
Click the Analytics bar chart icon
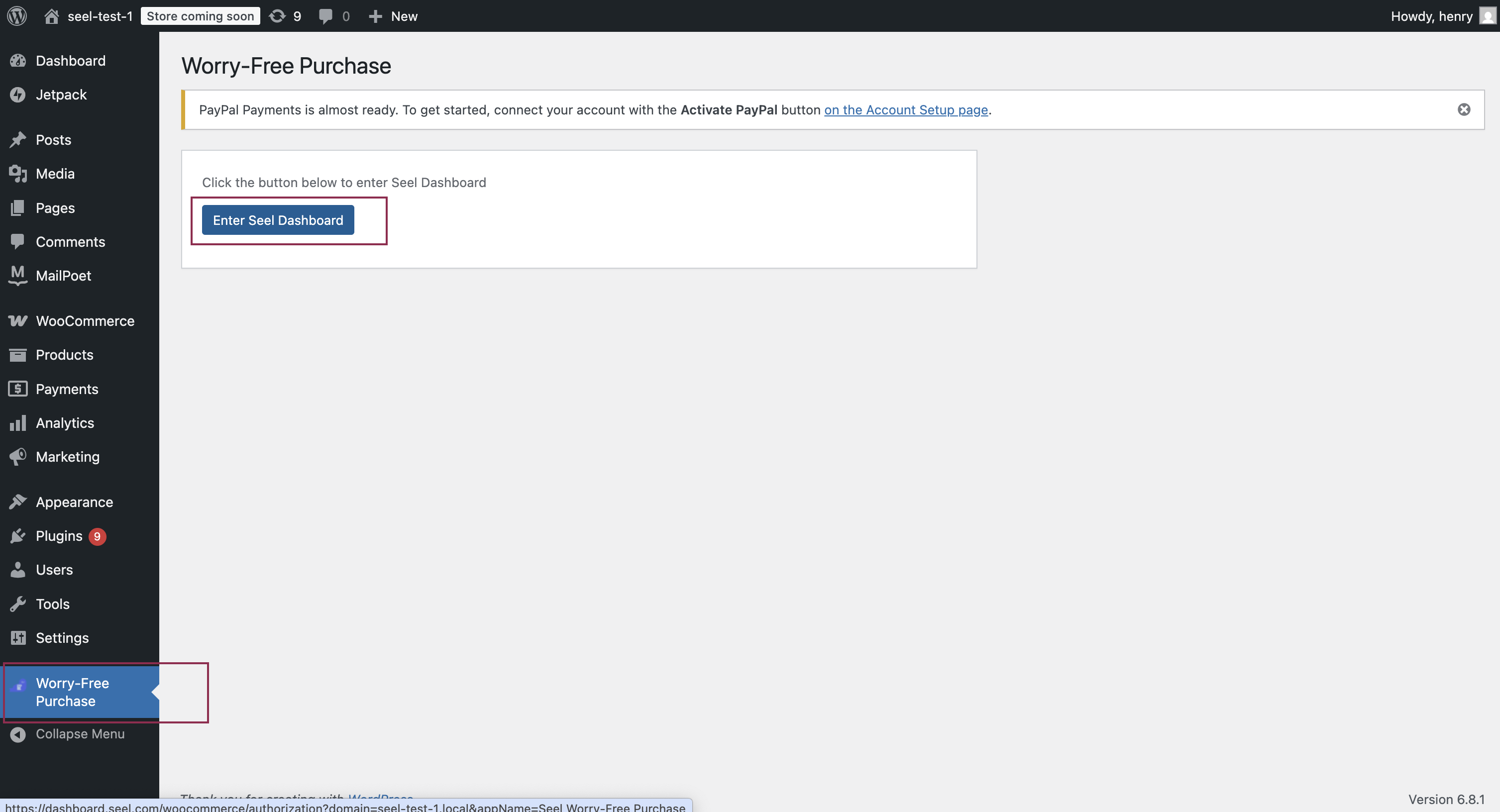click(x=18, y=422)
